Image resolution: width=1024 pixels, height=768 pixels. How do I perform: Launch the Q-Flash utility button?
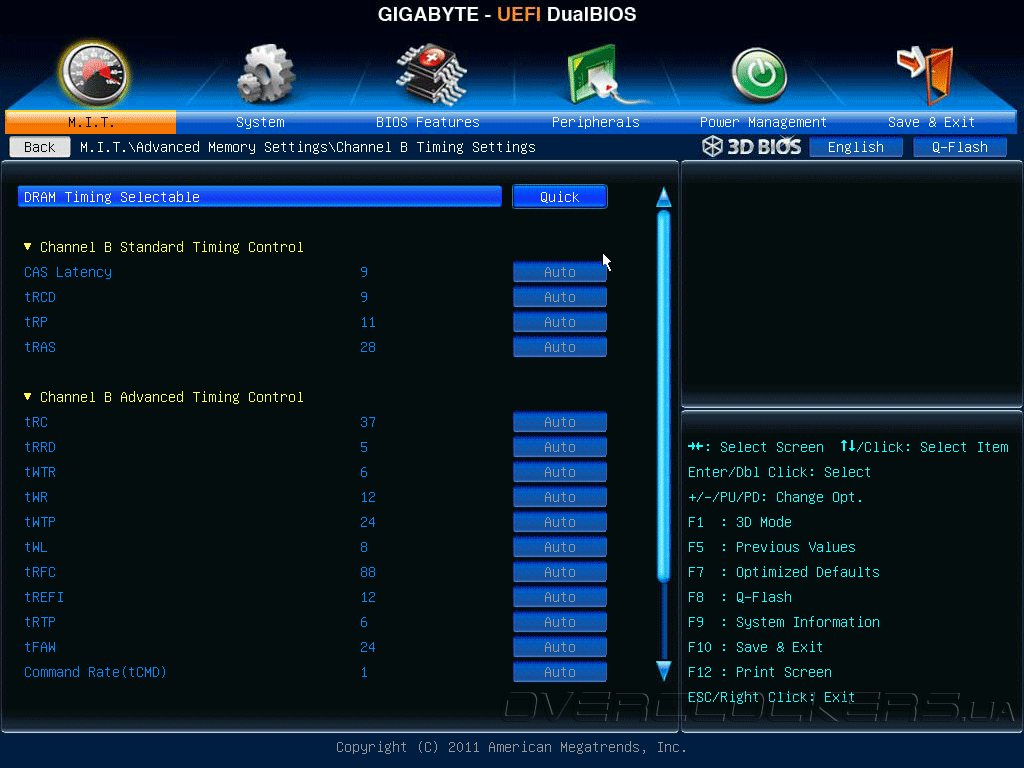959,147
